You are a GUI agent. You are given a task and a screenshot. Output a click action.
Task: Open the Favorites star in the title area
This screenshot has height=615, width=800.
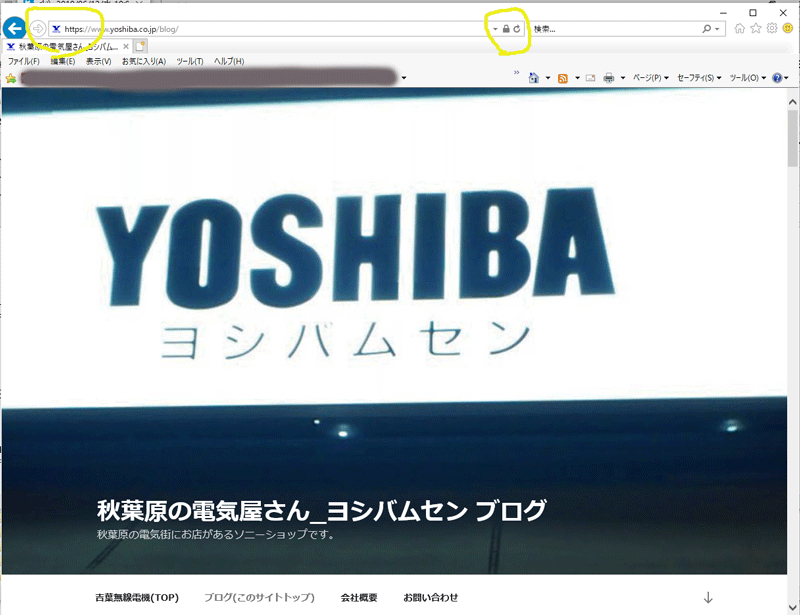(756, 29)
